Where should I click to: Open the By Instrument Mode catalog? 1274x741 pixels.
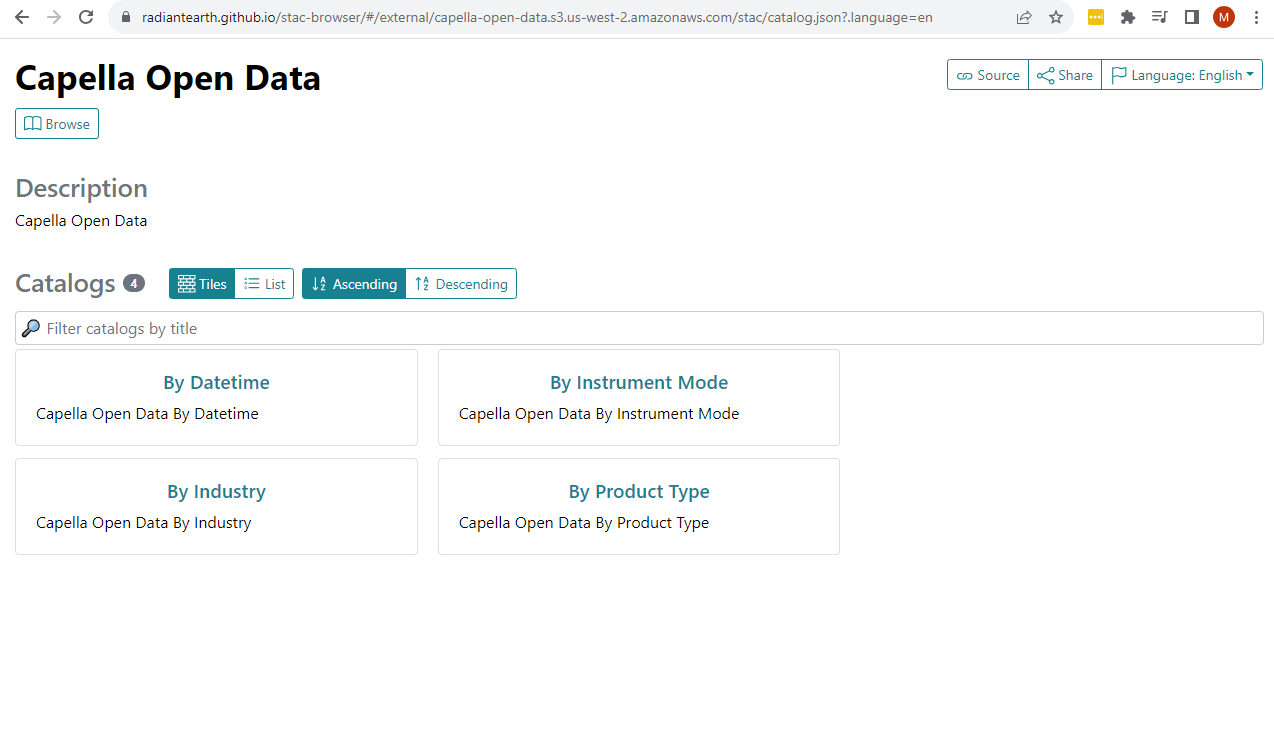(x=639, y=382)
